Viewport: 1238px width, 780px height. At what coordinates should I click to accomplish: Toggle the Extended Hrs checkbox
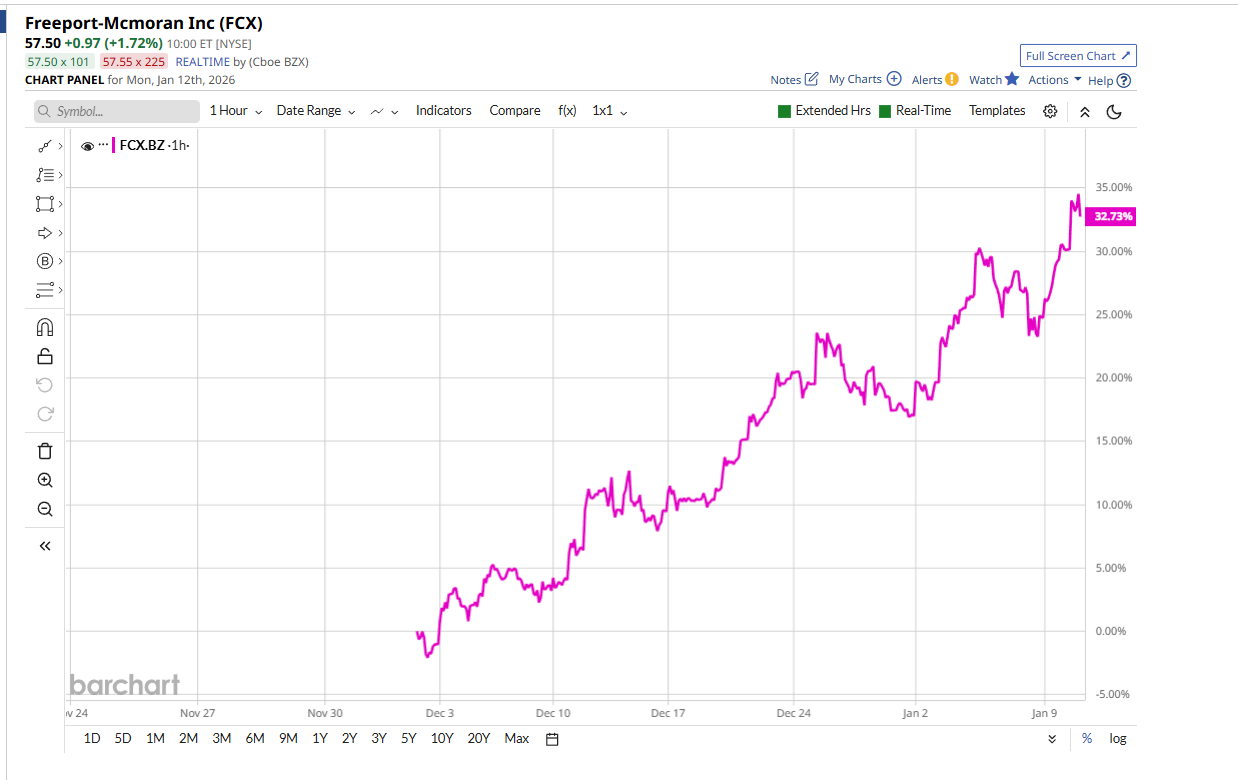click(x=785, y=111)
